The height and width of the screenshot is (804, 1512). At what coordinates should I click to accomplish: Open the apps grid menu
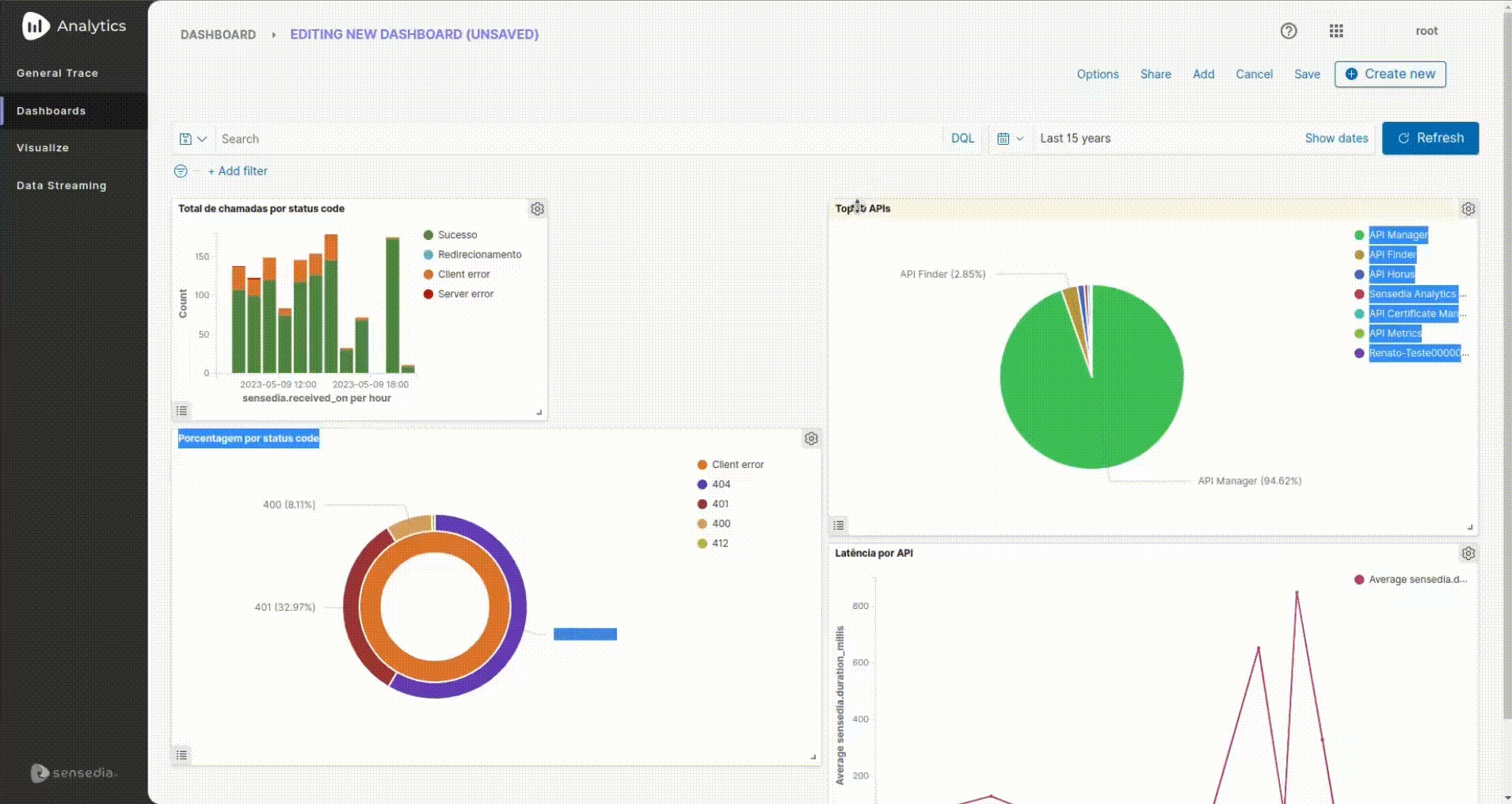tap(1336, 31)
